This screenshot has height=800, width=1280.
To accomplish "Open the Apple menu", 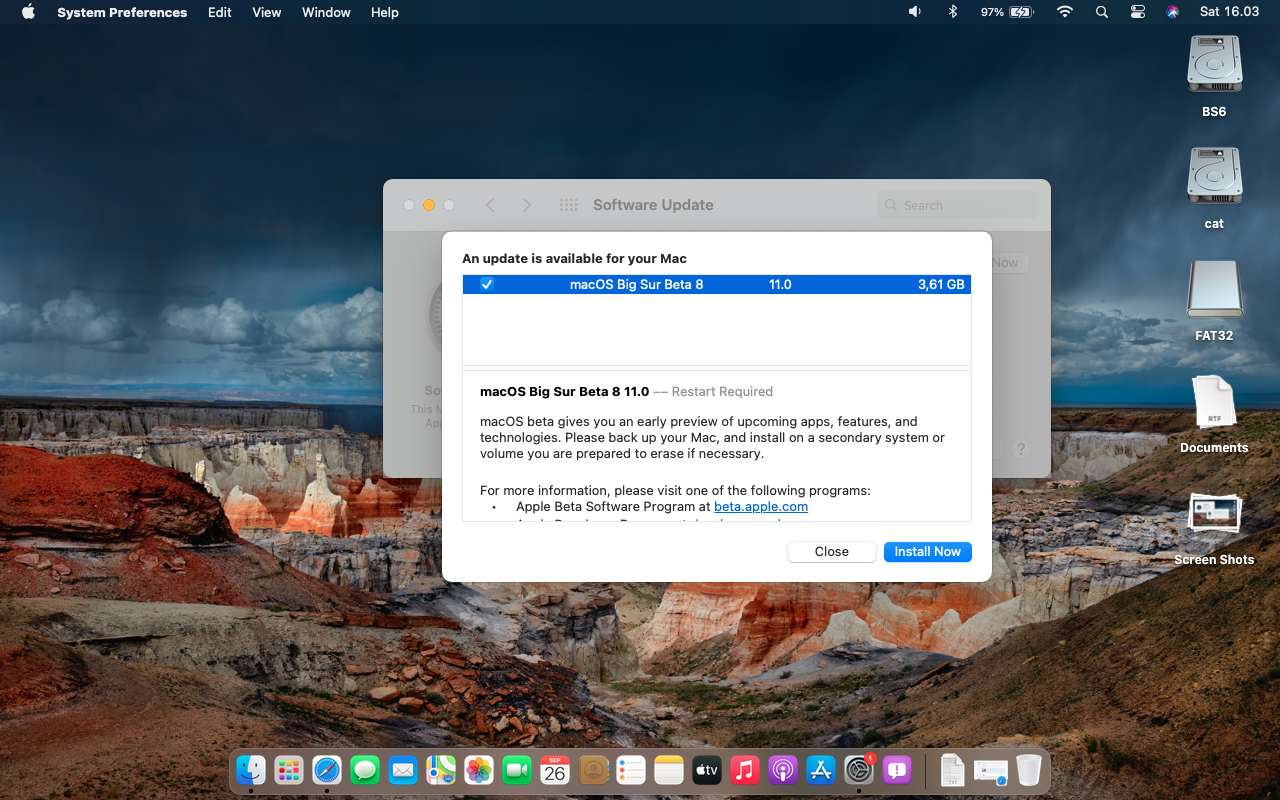I will point(28,12).
